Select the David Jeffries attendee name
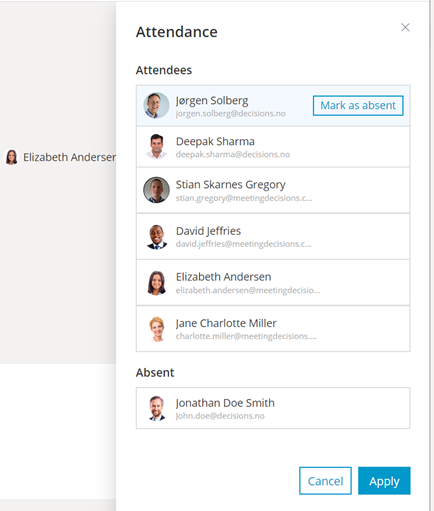This screenshot has height=511, width=434. [208, 231]
